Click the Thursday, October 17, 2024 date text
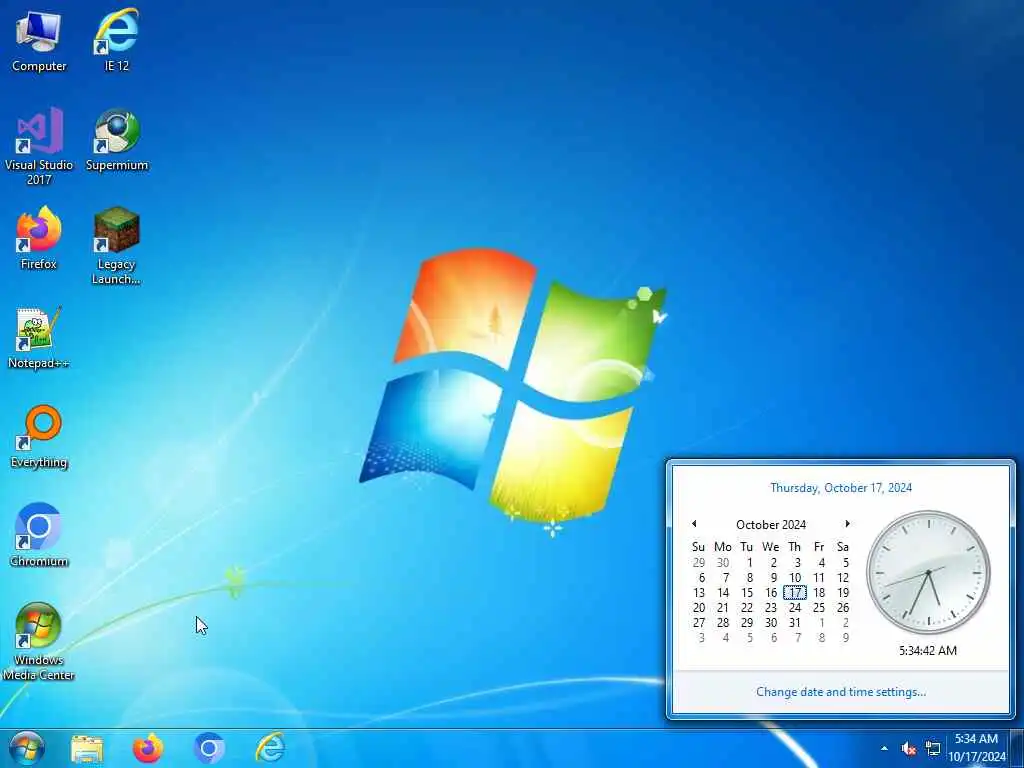 pyautogui.click(x=841, y=487)
